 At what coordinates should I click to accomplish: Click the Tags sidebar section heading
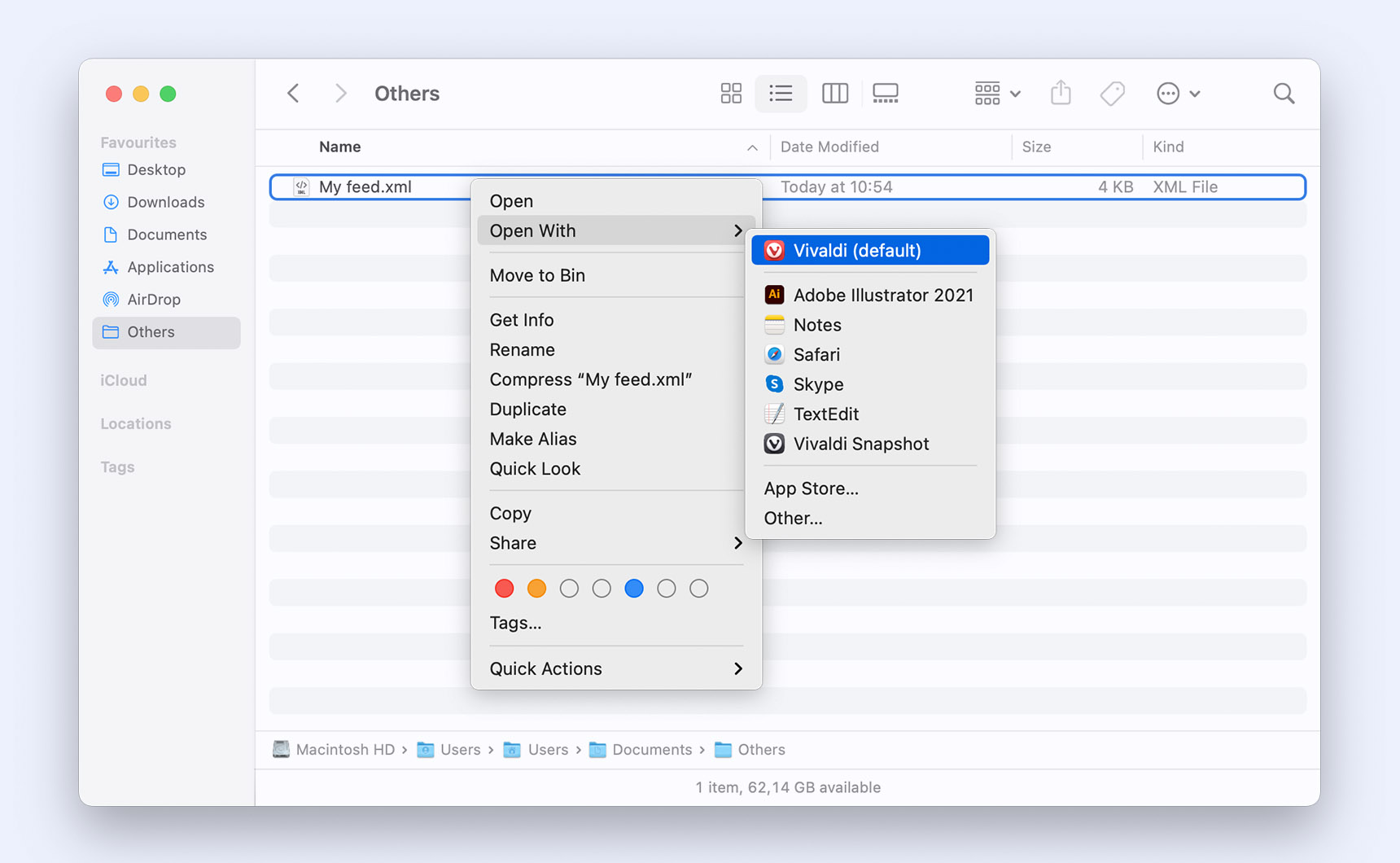coord(117,467)
